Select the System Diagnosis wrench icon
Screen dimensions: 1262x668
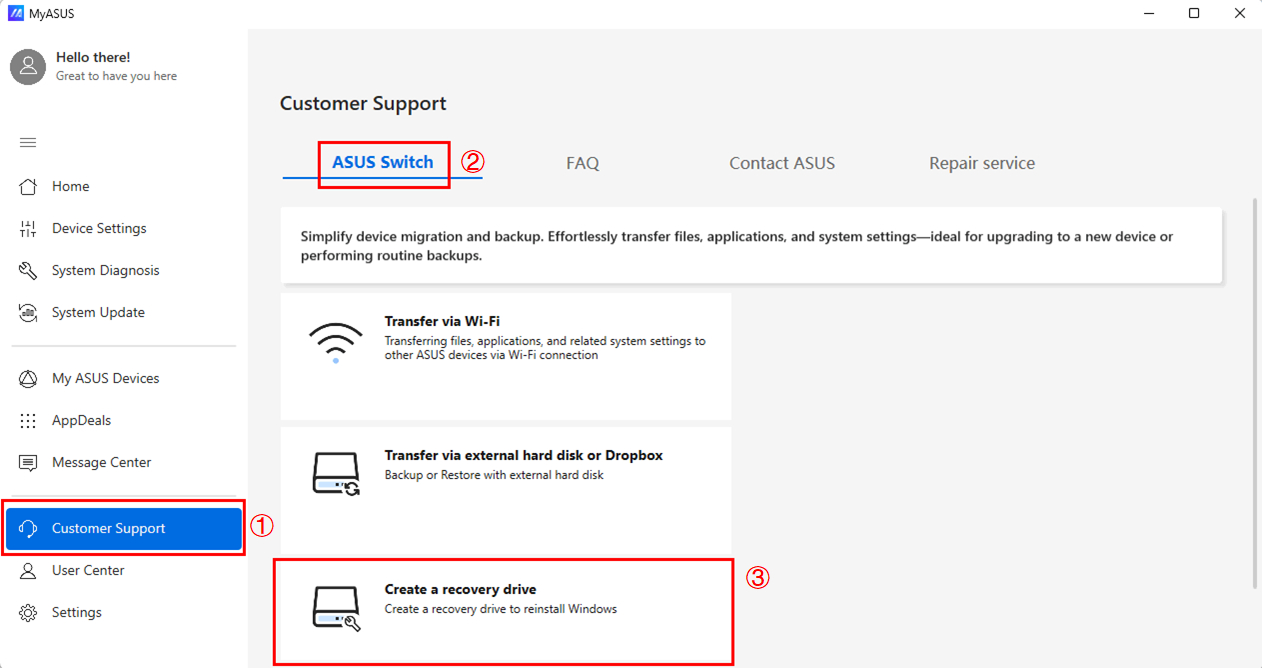[28, 271]
